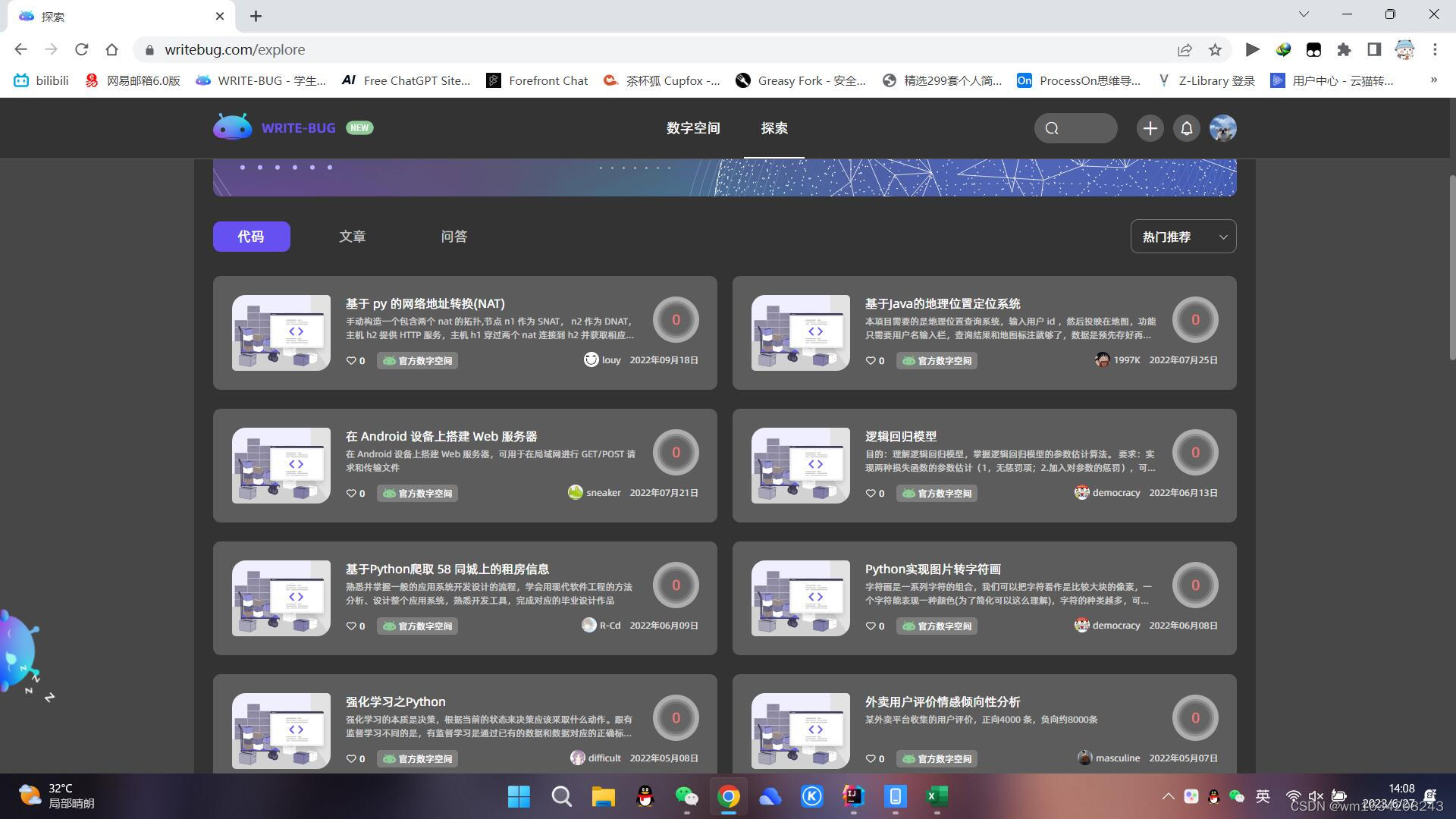
Task: Click the 逻辑回归模型 project link
Action: pos(900,436)
